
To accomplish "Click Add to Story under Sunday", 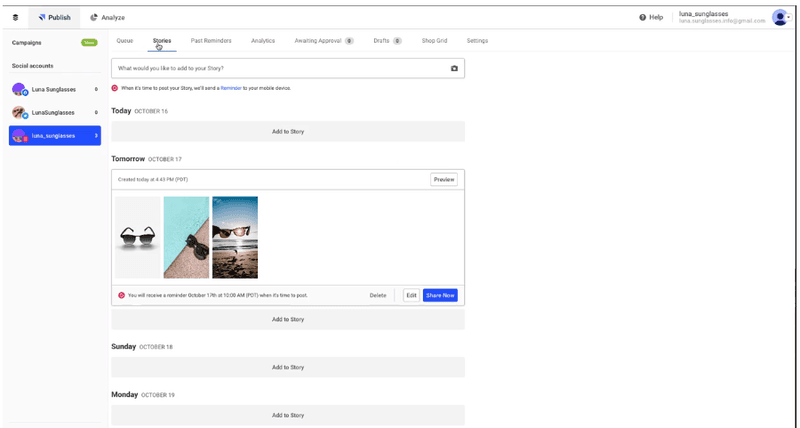I will pos(288,367).
